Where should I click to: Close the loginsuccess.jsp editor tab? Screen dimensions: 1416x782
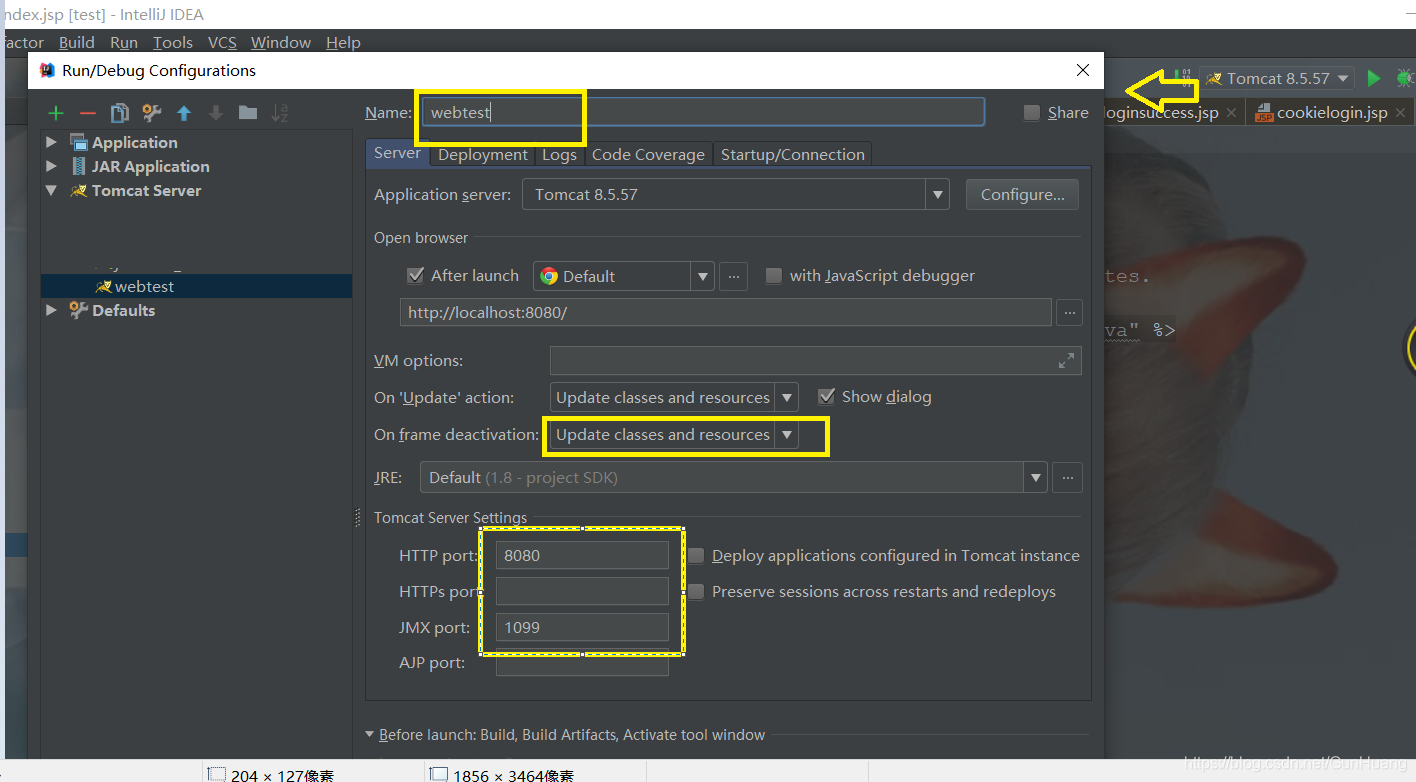[x=1231, y=113]
